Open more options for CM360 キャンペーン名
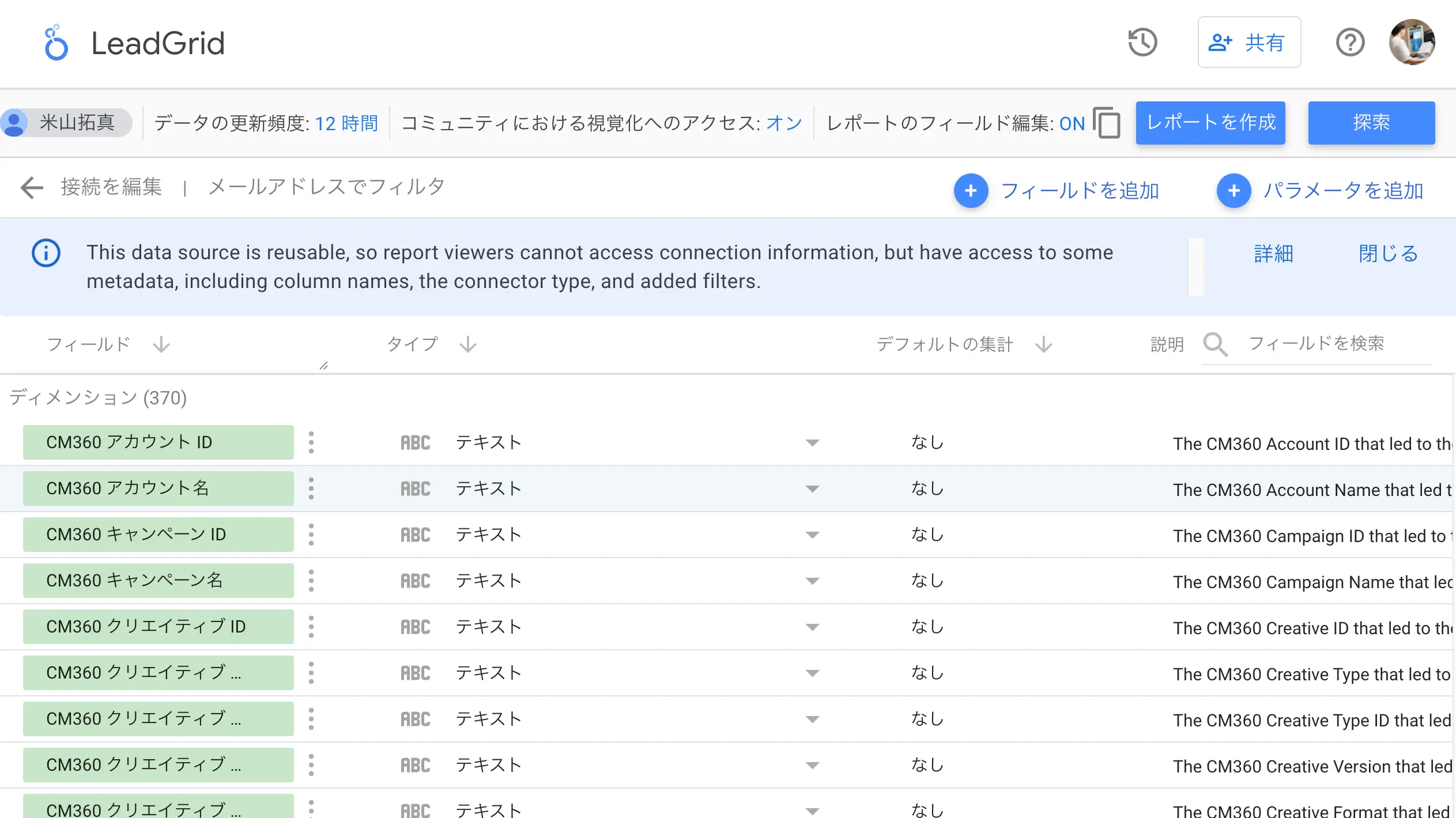Screen dimensions: 1456x818 311,581
